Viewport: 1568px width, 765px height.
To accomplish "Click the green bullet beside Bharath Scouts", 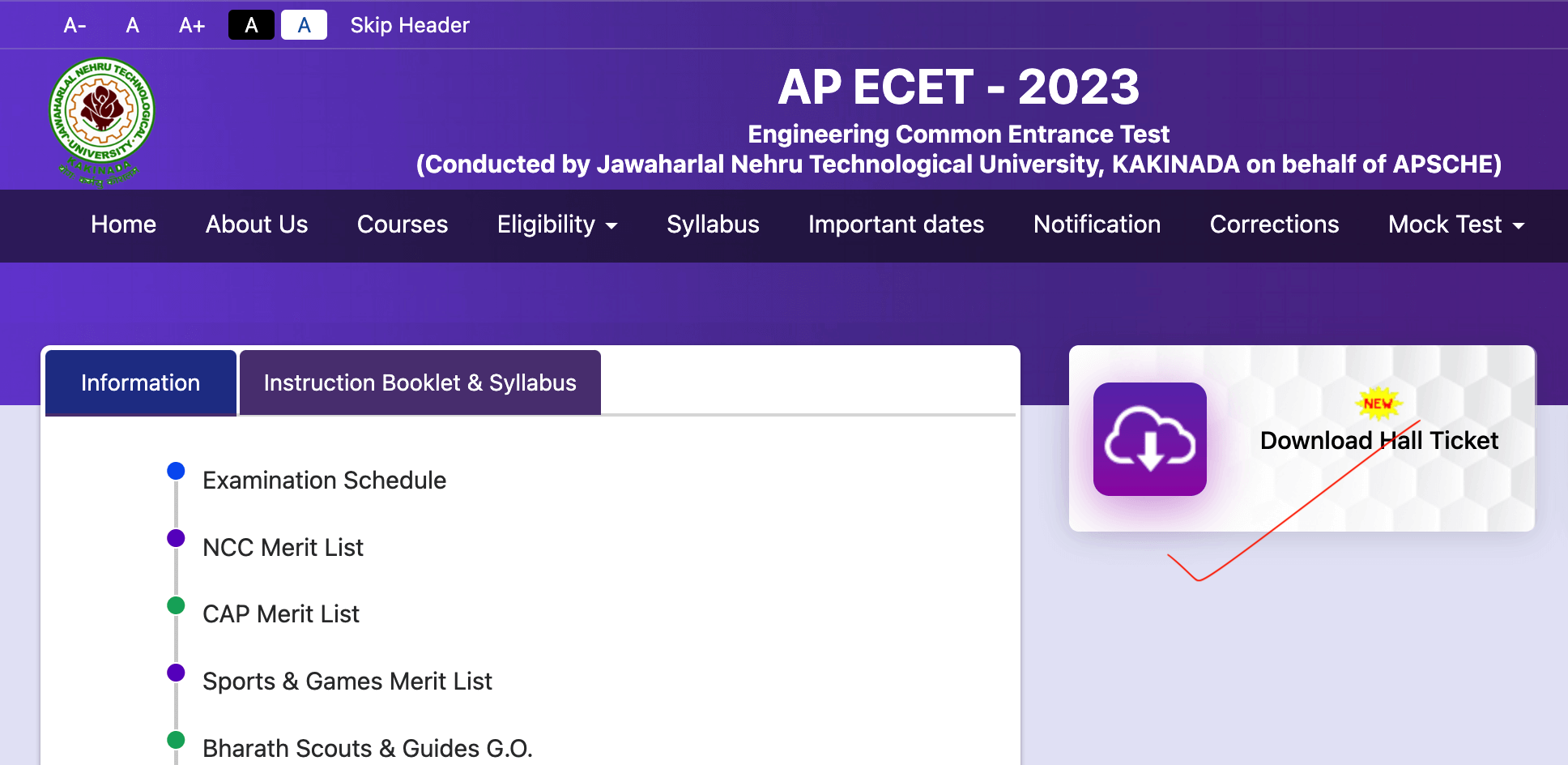I will 176,740.
